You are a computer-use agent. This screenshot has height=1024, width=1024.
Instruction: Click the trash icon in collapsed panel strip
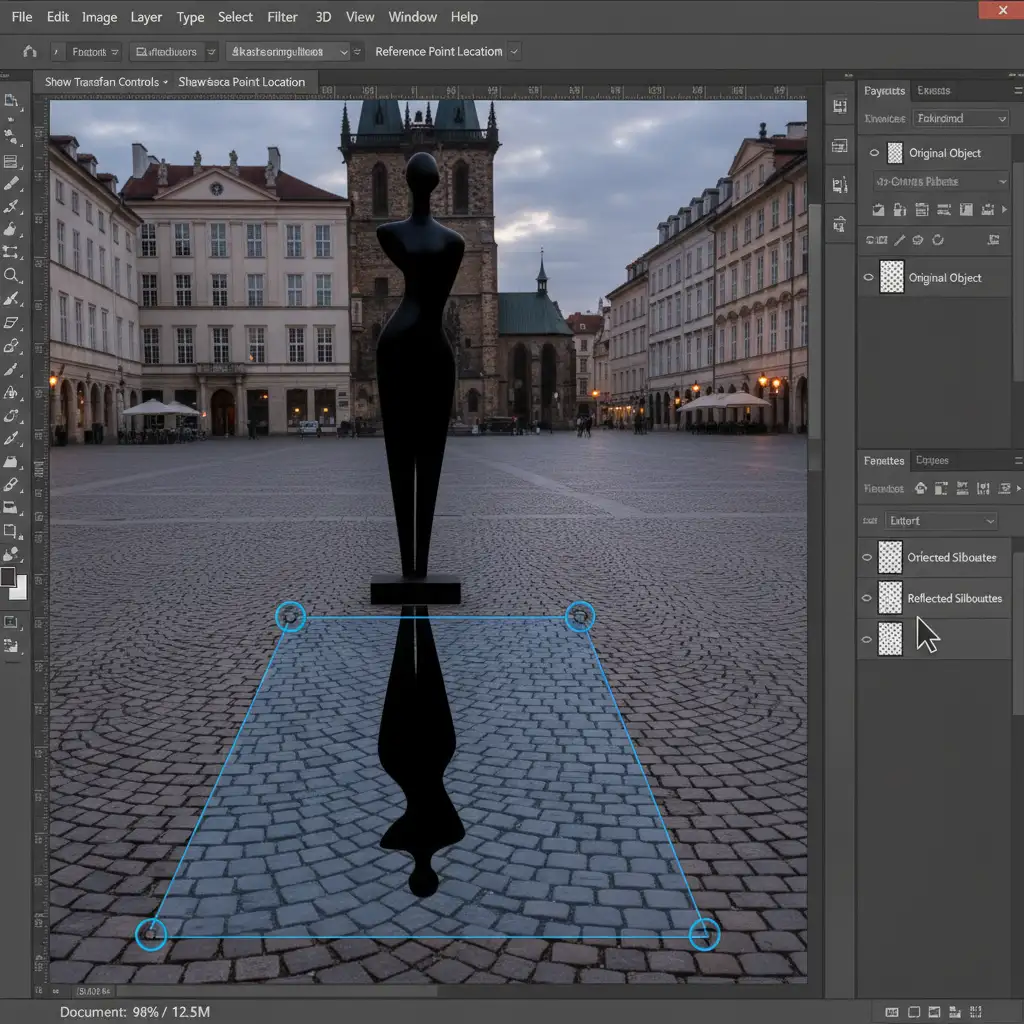click(x=840, y=225)
